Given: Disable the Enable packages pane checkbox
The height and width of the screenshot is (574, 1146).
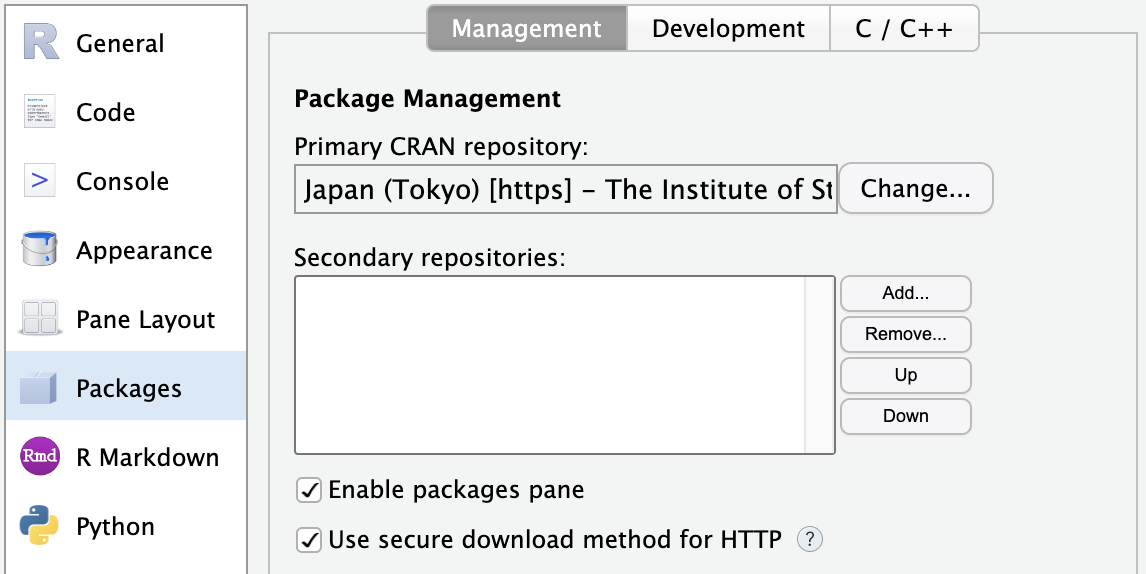Looking at the screenshot, I should pos(310,490).
